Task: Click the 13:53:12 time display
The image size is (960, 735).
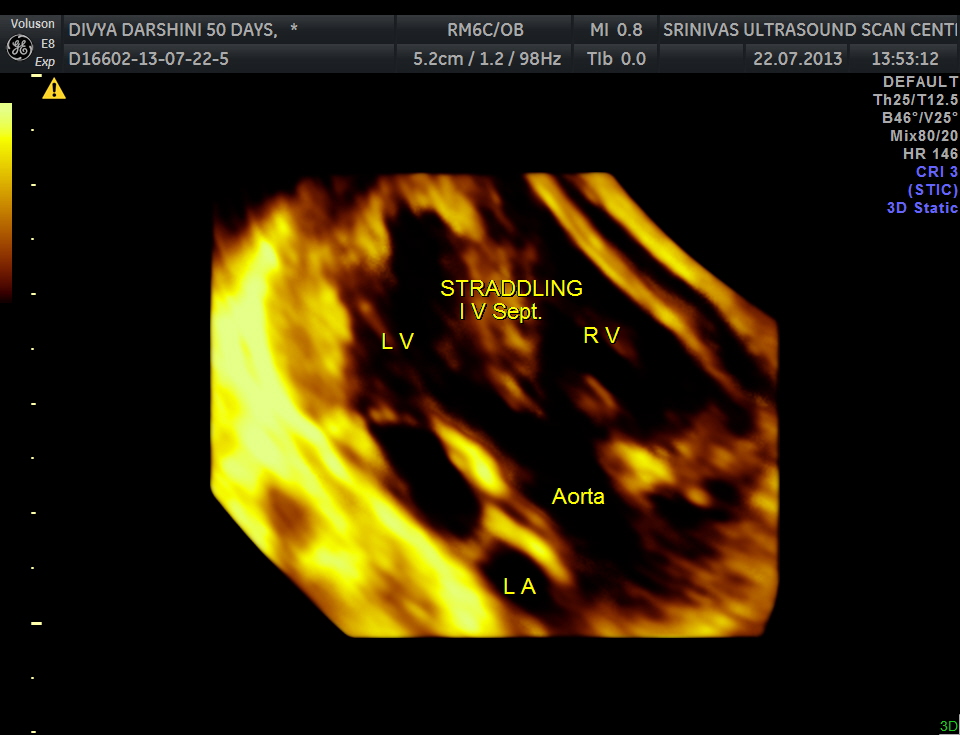Action: (x=904, y=59)
